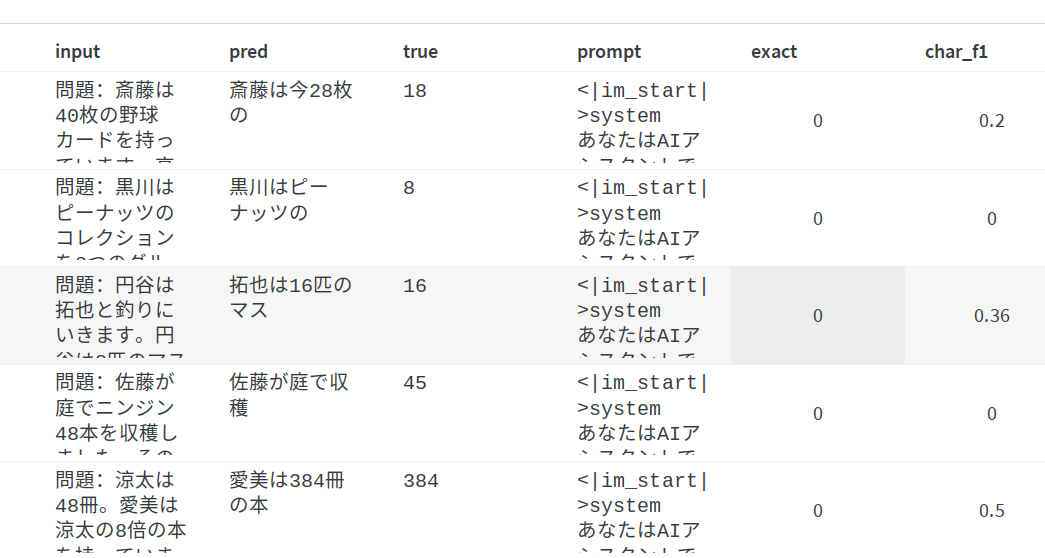This screenshot has width=1045, height=558.
Task: Click the true value 384
Action: coord(421,481)
